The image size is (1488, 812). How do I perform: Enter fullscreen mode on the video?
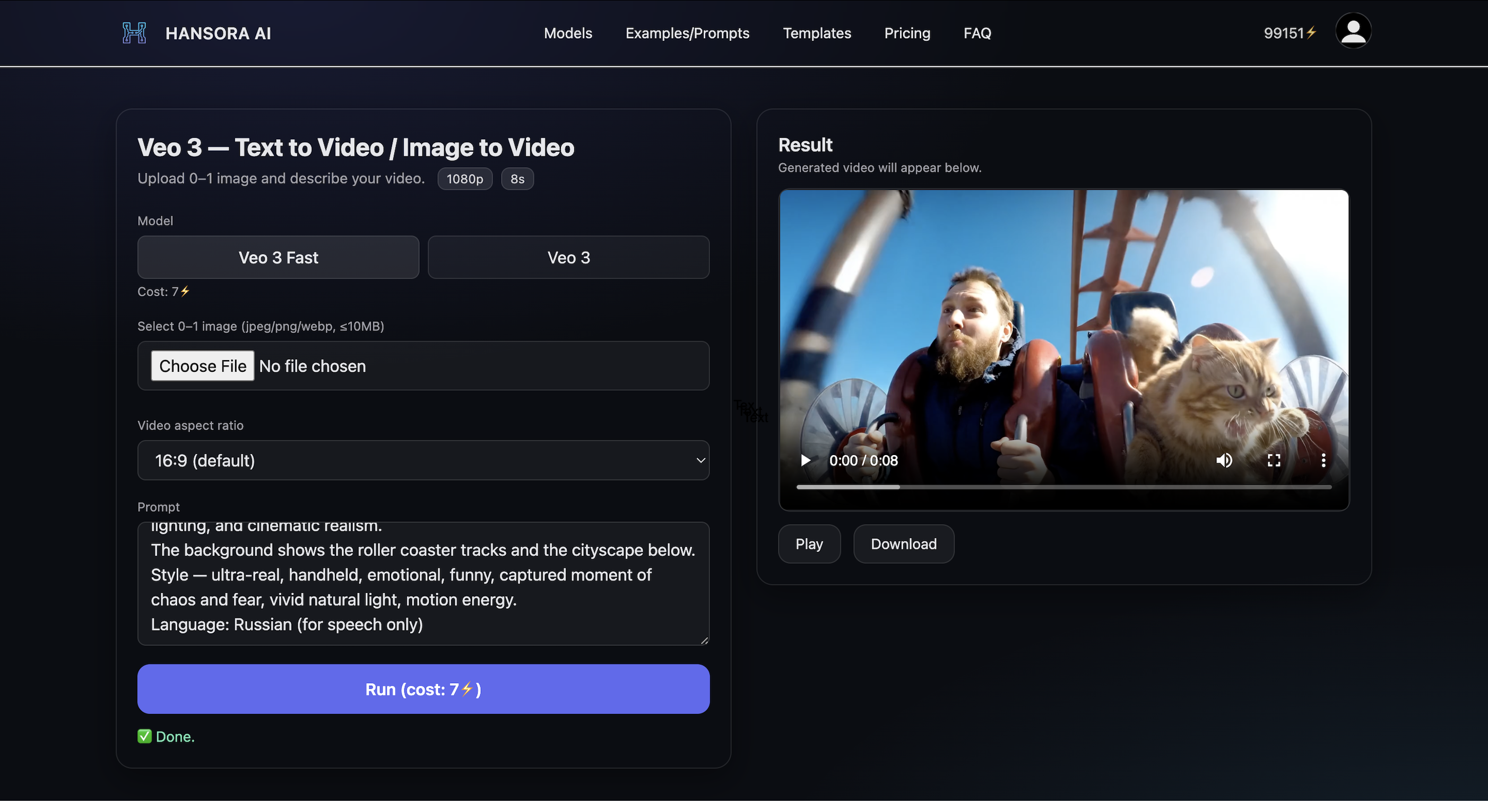(x=1274, y=460)
